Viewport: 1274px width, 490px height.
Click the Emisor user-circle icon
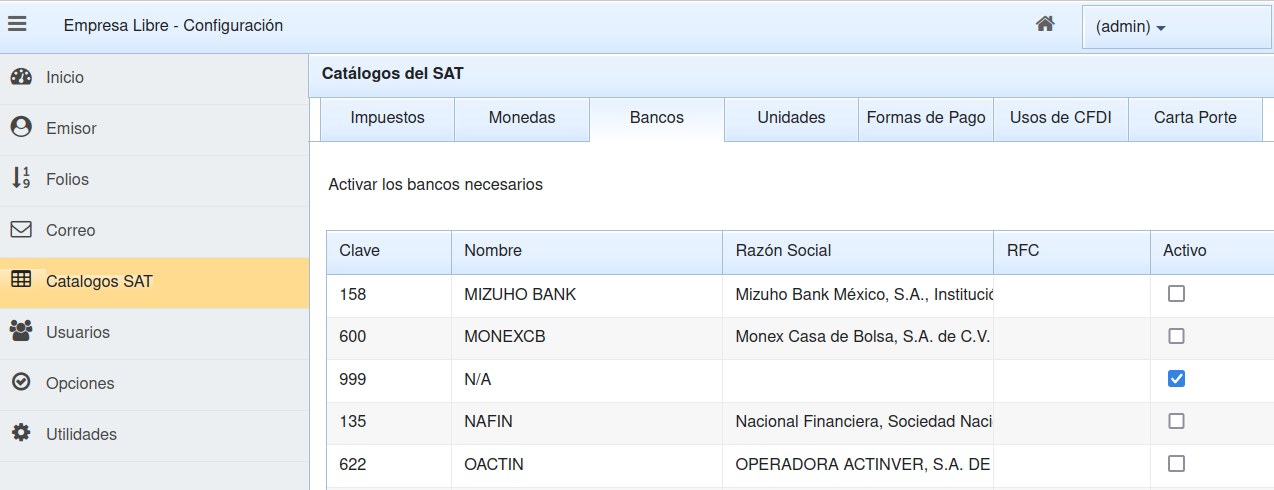(21, 128)
